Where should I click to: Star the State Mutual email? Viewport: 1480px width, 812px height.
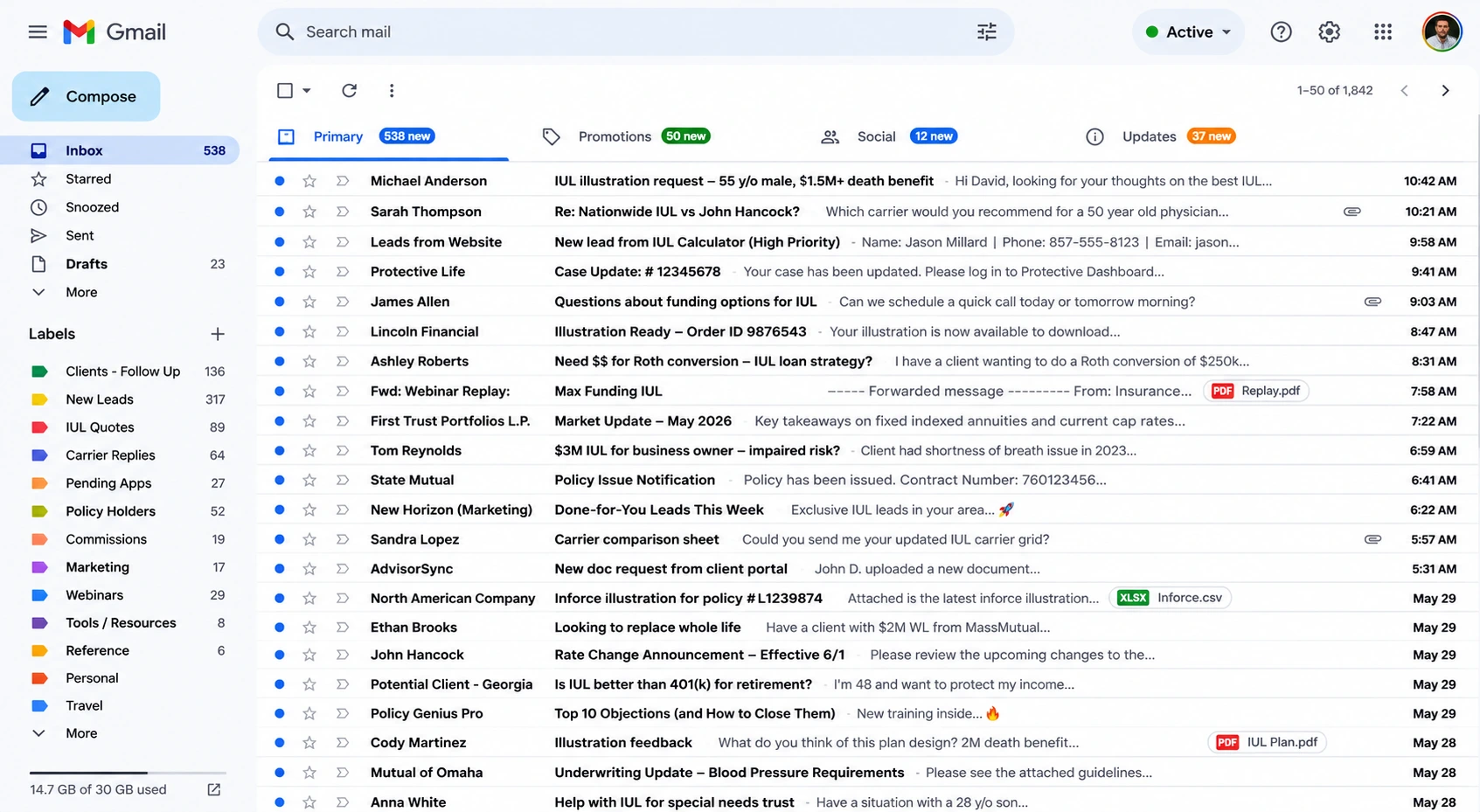click(309, 480)
